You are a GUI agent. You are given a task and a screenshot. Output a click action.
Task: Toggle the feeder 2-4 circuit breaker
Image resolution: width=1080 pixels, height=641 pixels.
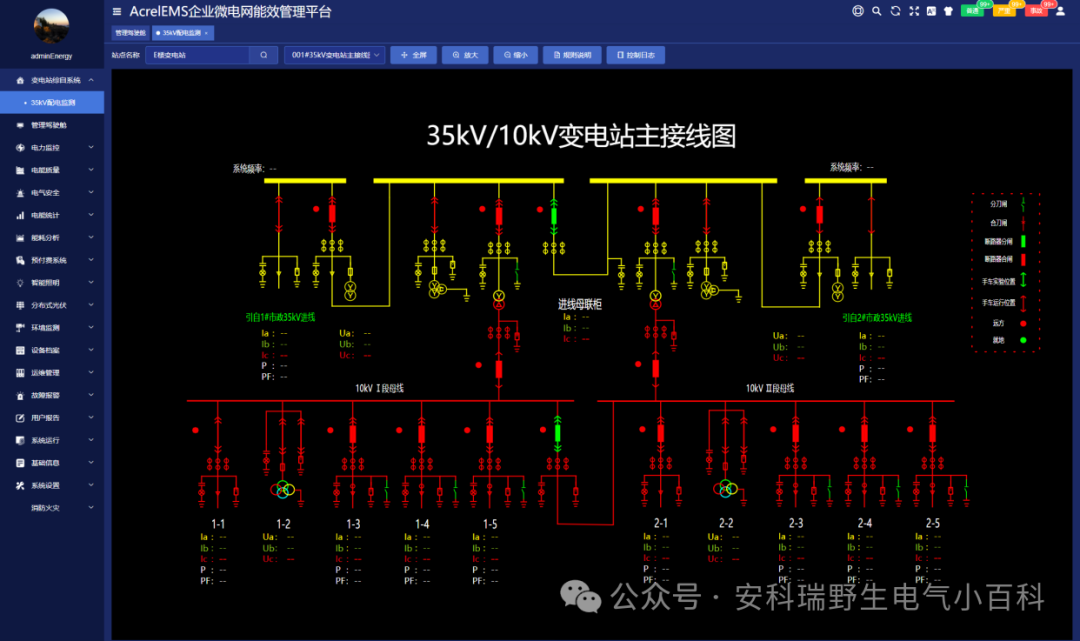(864, 433)
